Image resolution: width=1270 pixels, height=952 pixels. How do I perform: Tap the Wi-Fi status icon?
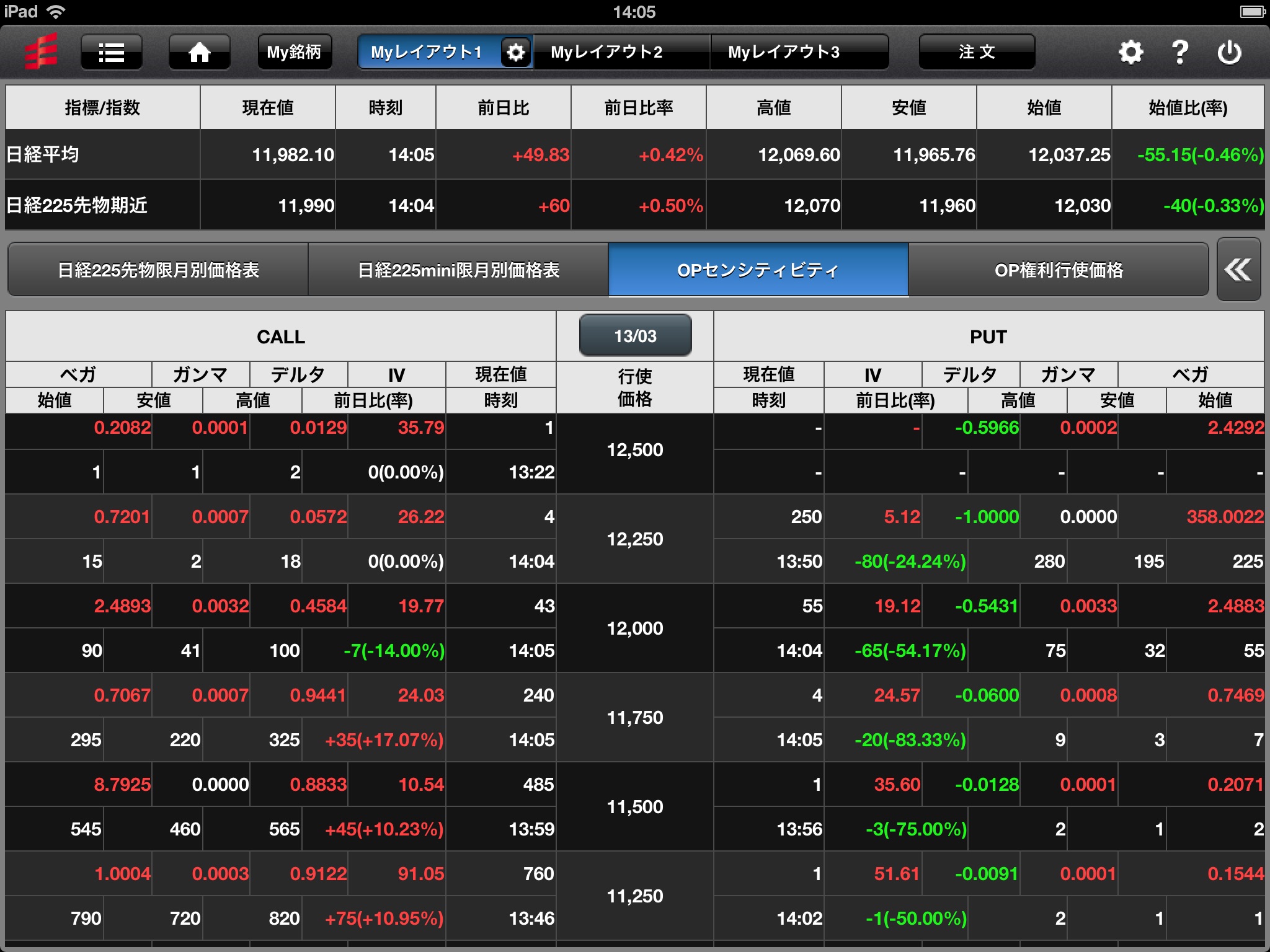56,12
